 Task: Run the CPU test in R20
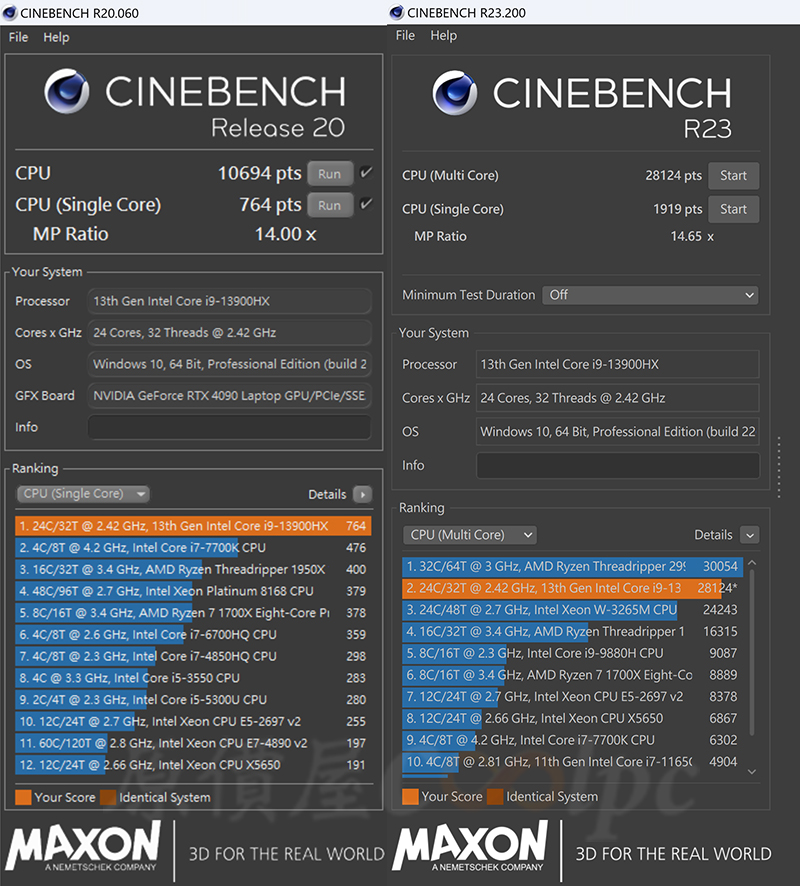pos(330,173)
